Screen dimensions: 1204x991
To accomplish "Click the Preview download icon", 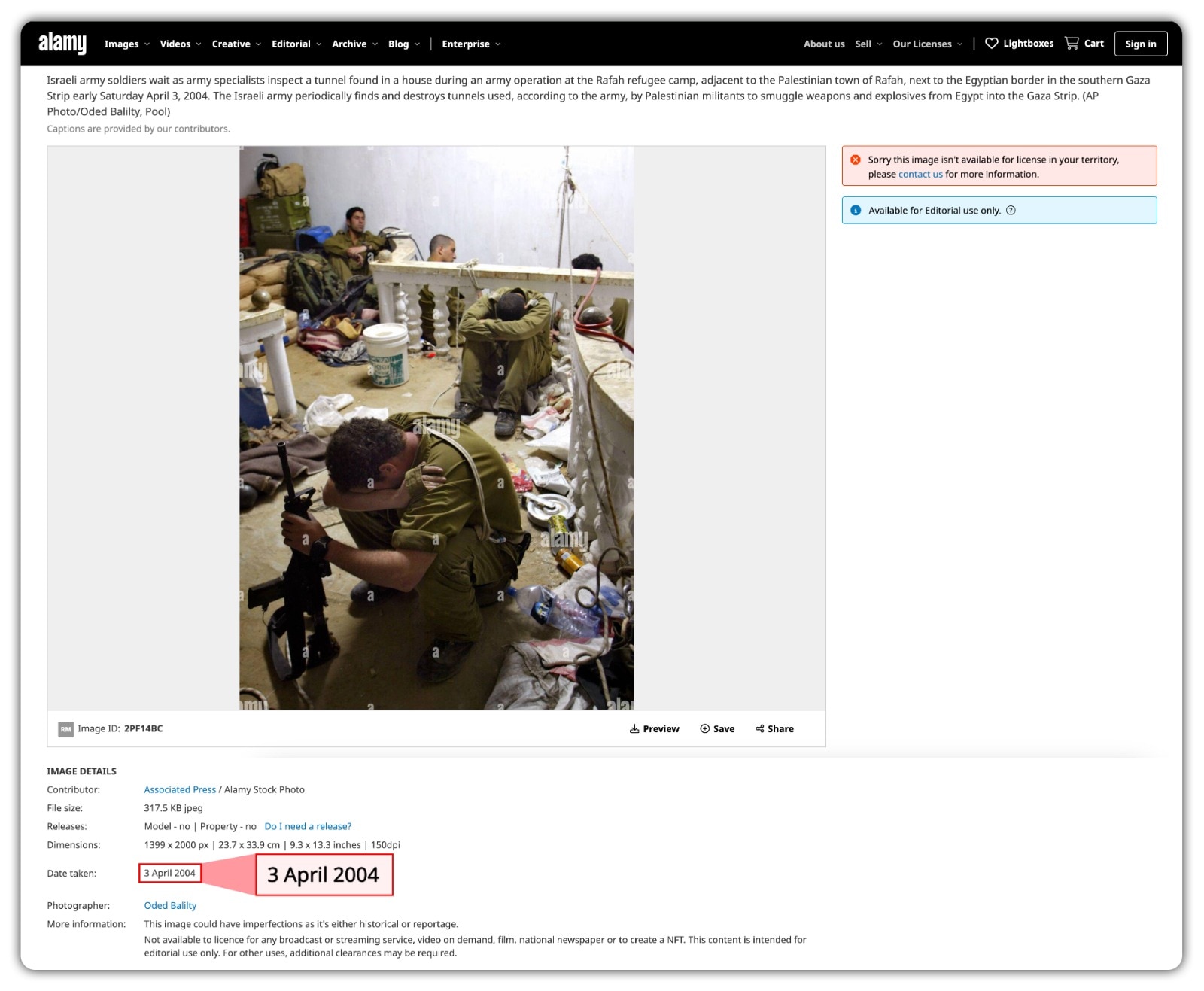I will pyautogui.click(x=634, y=728).
